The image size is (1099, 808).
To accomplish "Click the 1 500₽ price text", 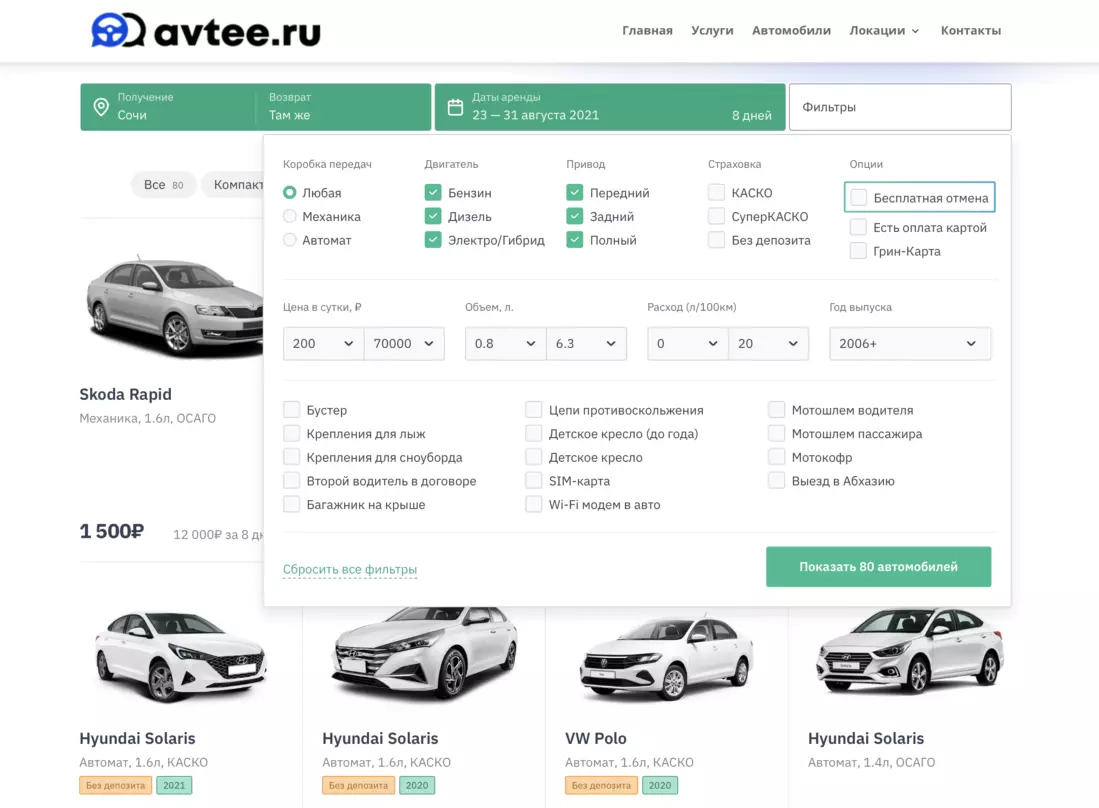I will click(x=111, y=532).
